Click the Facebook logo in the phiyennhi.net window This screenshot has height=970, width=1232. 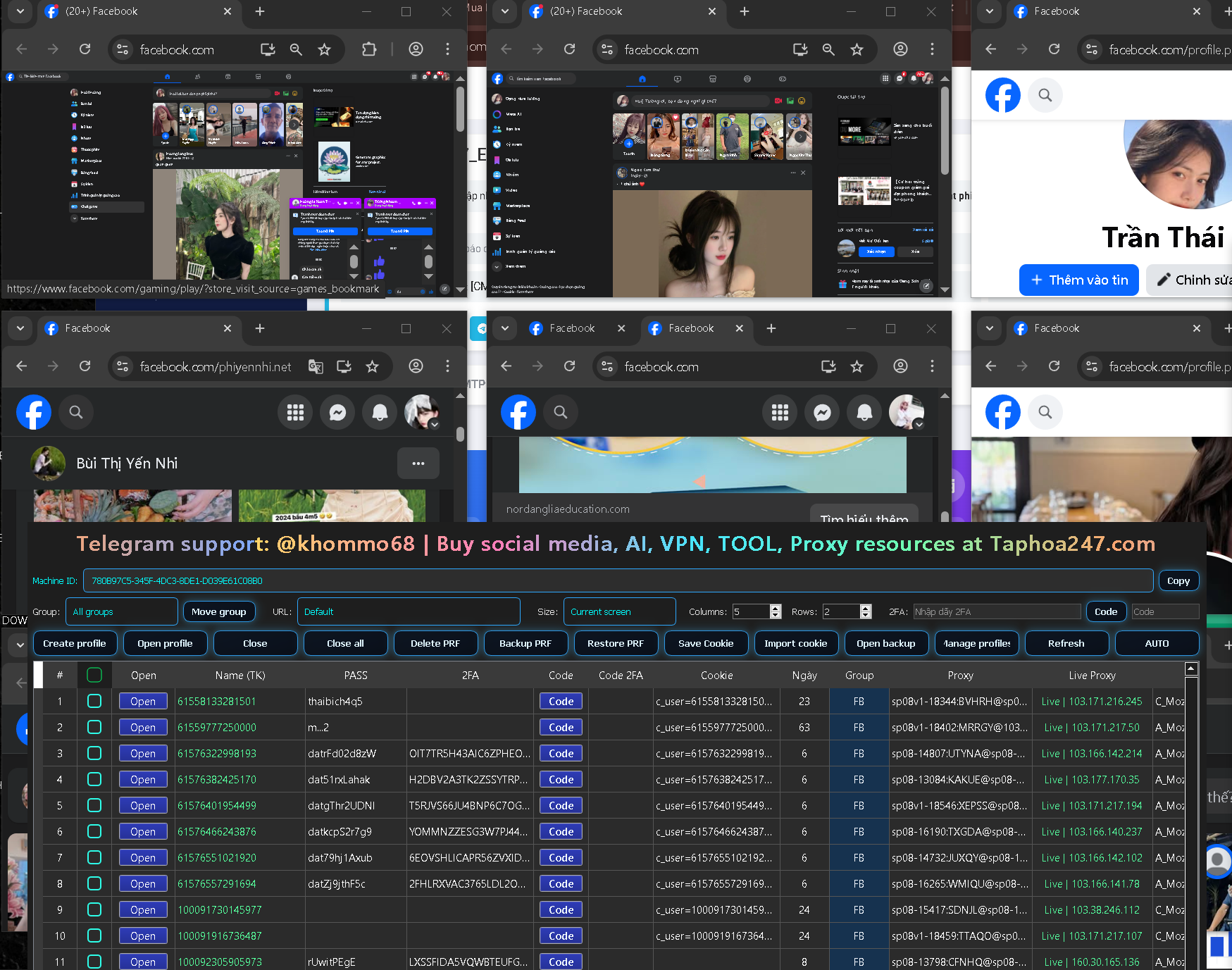[34, 413]
